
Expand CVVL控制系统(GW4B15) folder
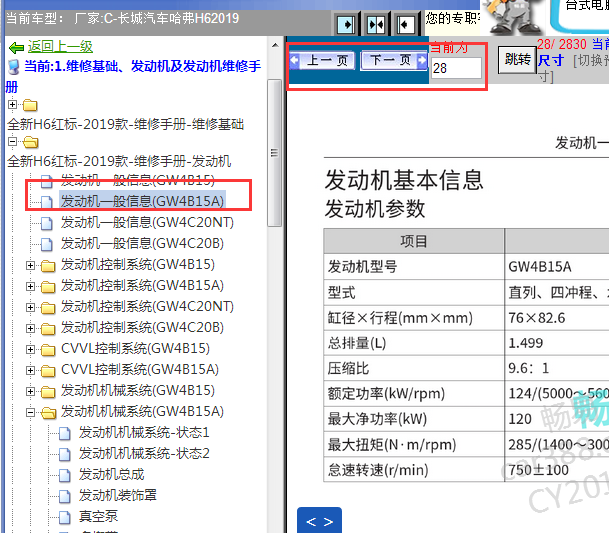tap(30, 349)
